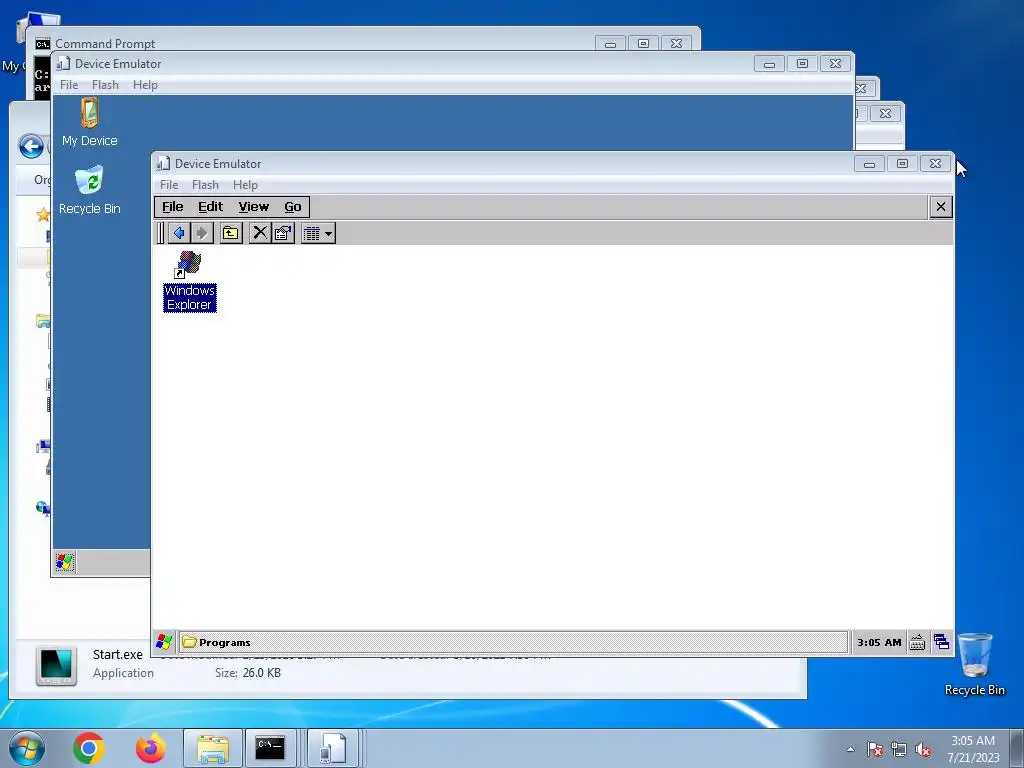Open the Windows Explorer shortcut icon
The height and width of the screenshot is (768, 1024).
point(189,280)
